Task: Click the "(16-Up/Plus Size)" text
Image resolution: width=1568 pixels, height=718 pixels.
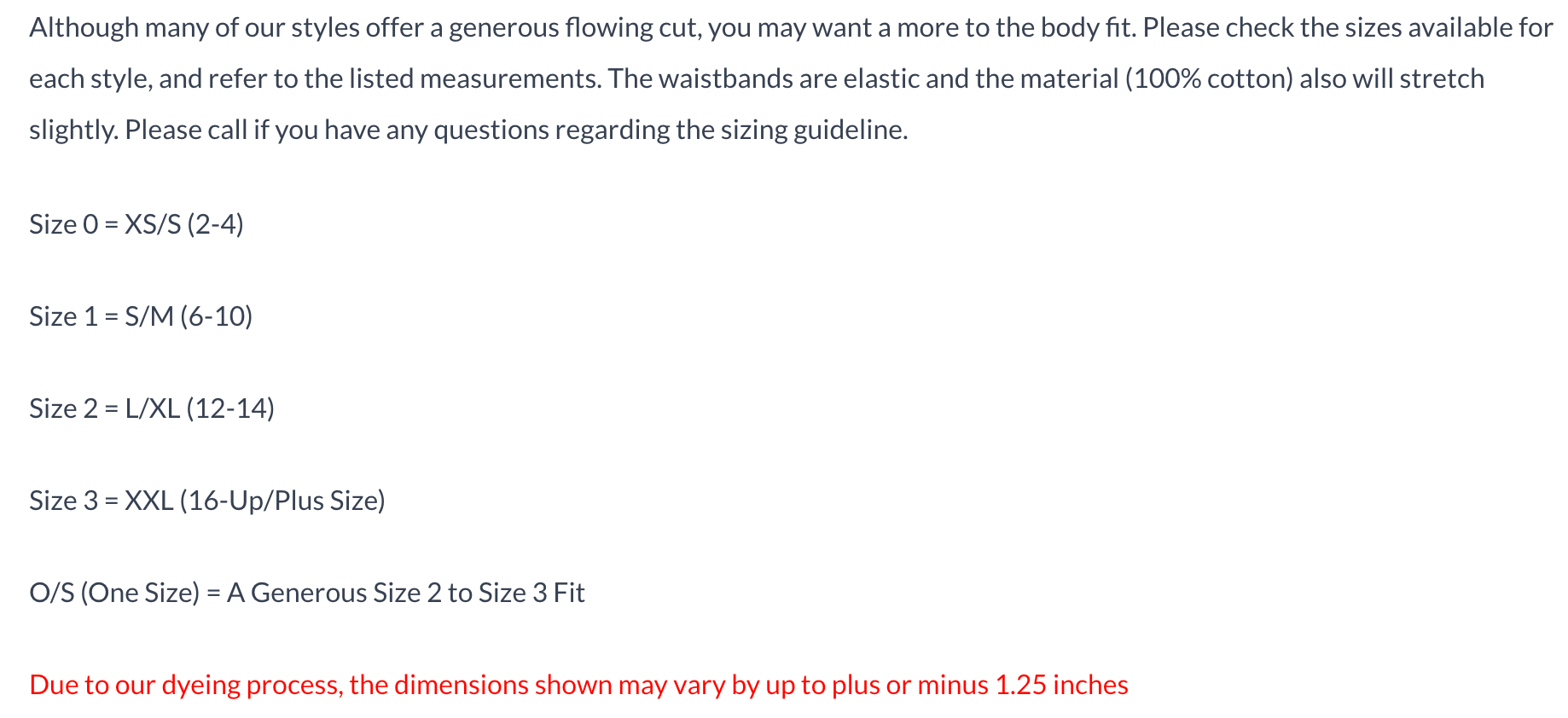Action: [x=282, y=501]
